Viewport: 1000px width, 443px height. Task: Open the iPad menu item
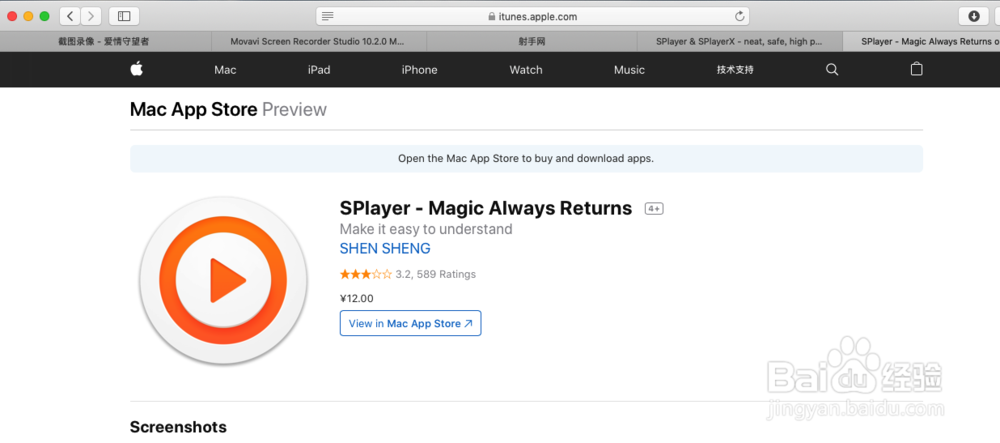point(319,69)
